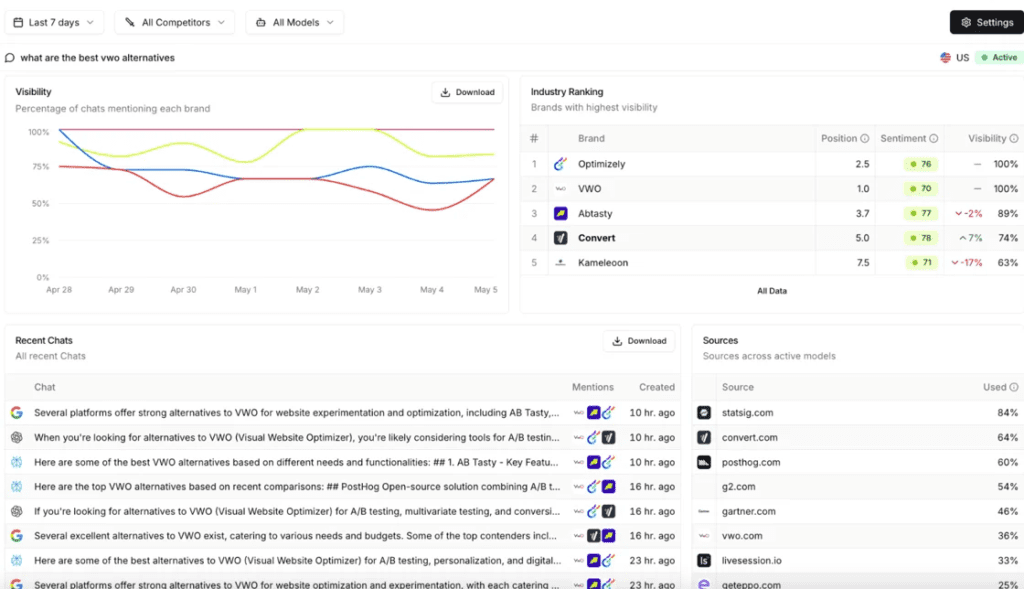Download the Visibility chart data
The width and height of the screenshot is (1024, 589).
point(468,92)
